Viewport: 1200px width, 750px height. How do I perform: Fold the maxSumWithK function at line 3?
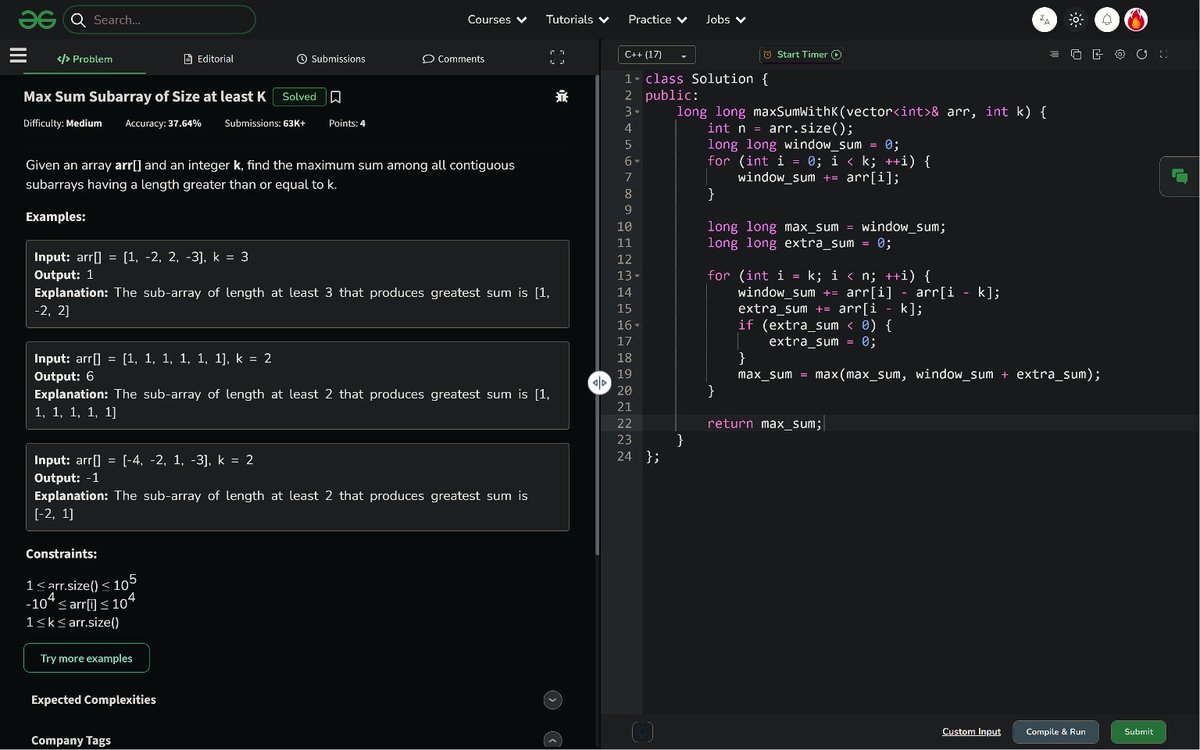637,112
